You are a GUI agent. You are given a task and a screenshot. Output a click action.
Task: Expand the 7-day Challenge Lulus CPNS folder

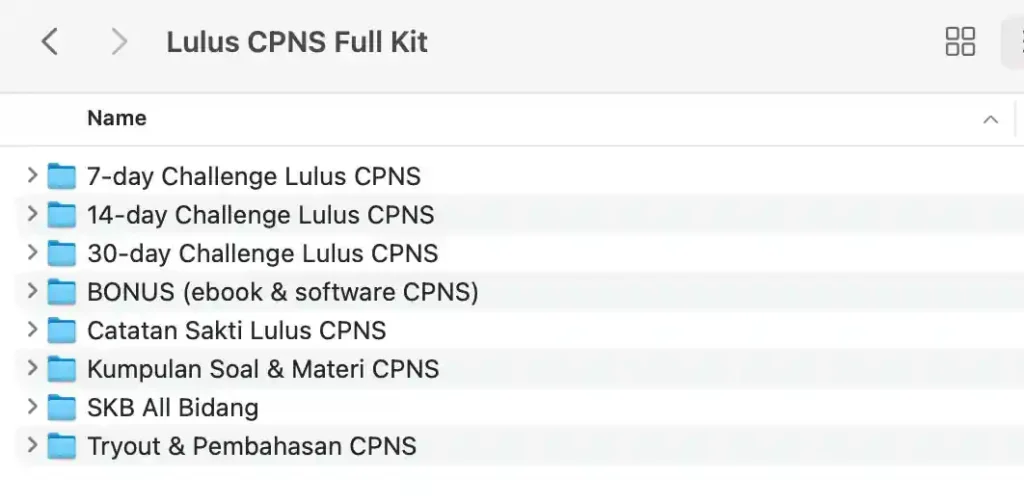[x=32, y=175]
